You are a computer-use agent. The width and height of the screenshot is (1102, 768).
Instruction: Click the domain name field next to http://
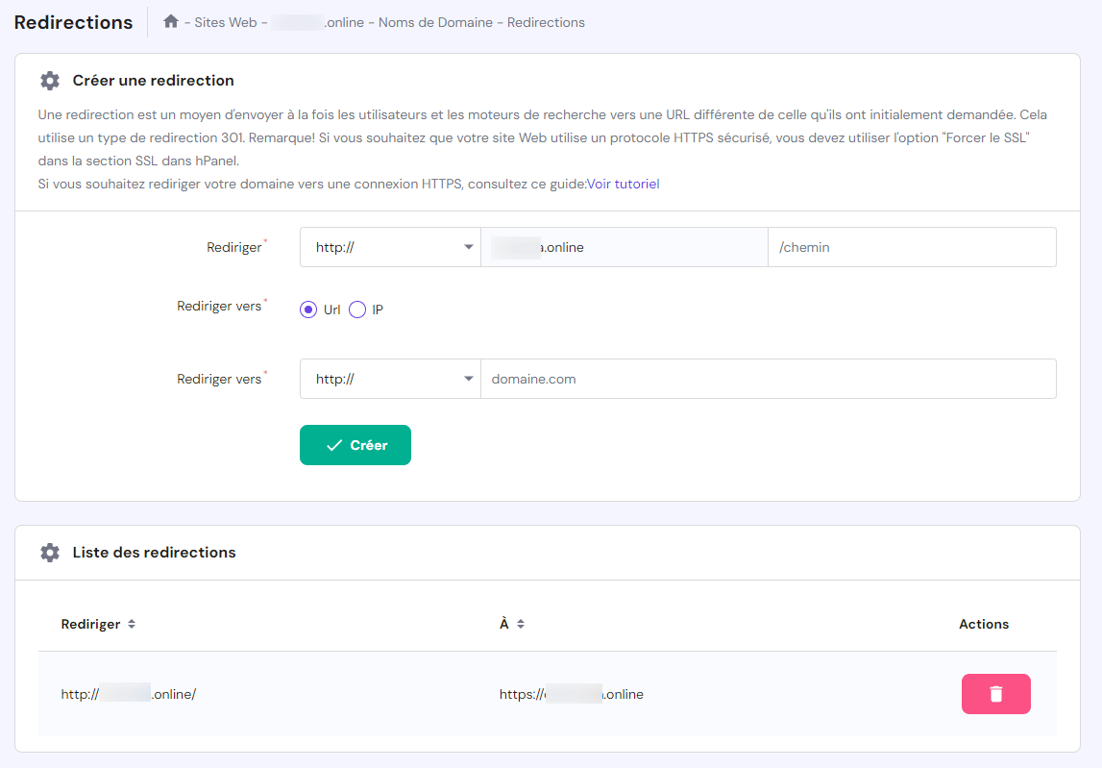pyautogui.click(x=624, y=246)
